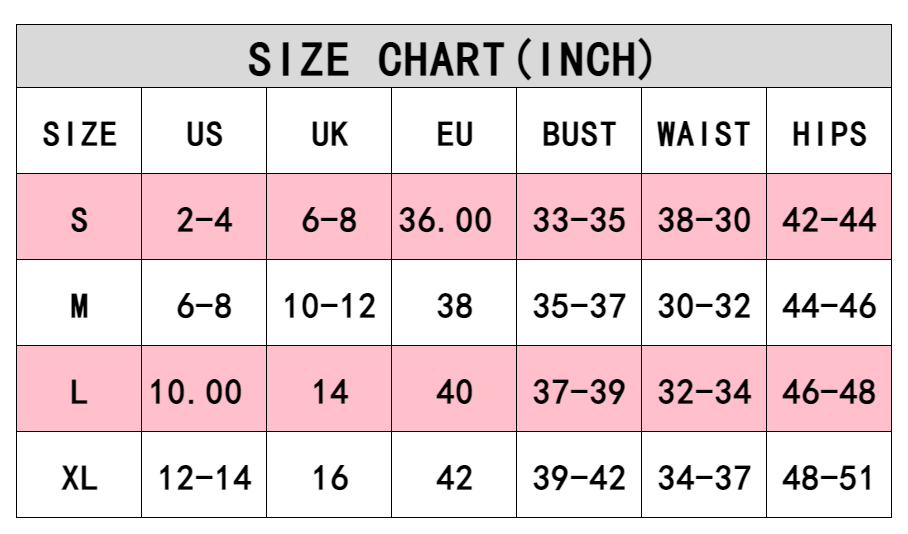Select the WAIST column header

(x=704, y=133)
